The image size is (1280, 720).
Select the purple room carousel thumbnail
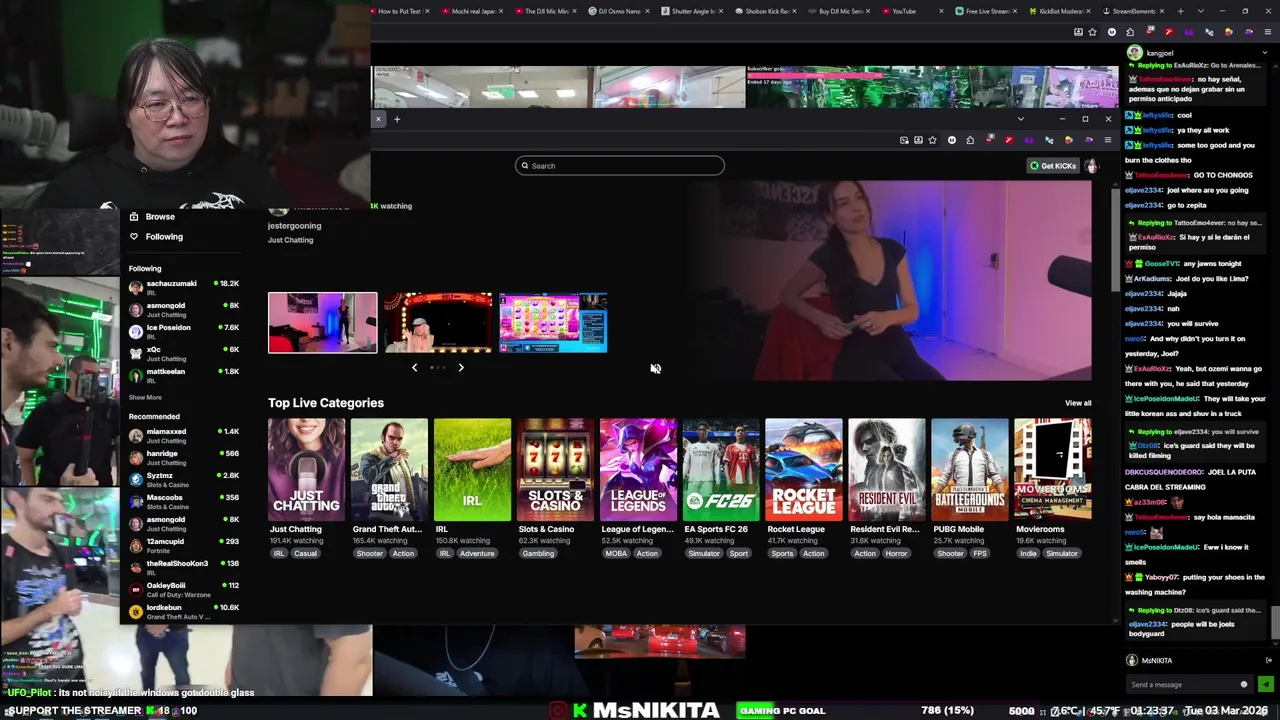322,323
